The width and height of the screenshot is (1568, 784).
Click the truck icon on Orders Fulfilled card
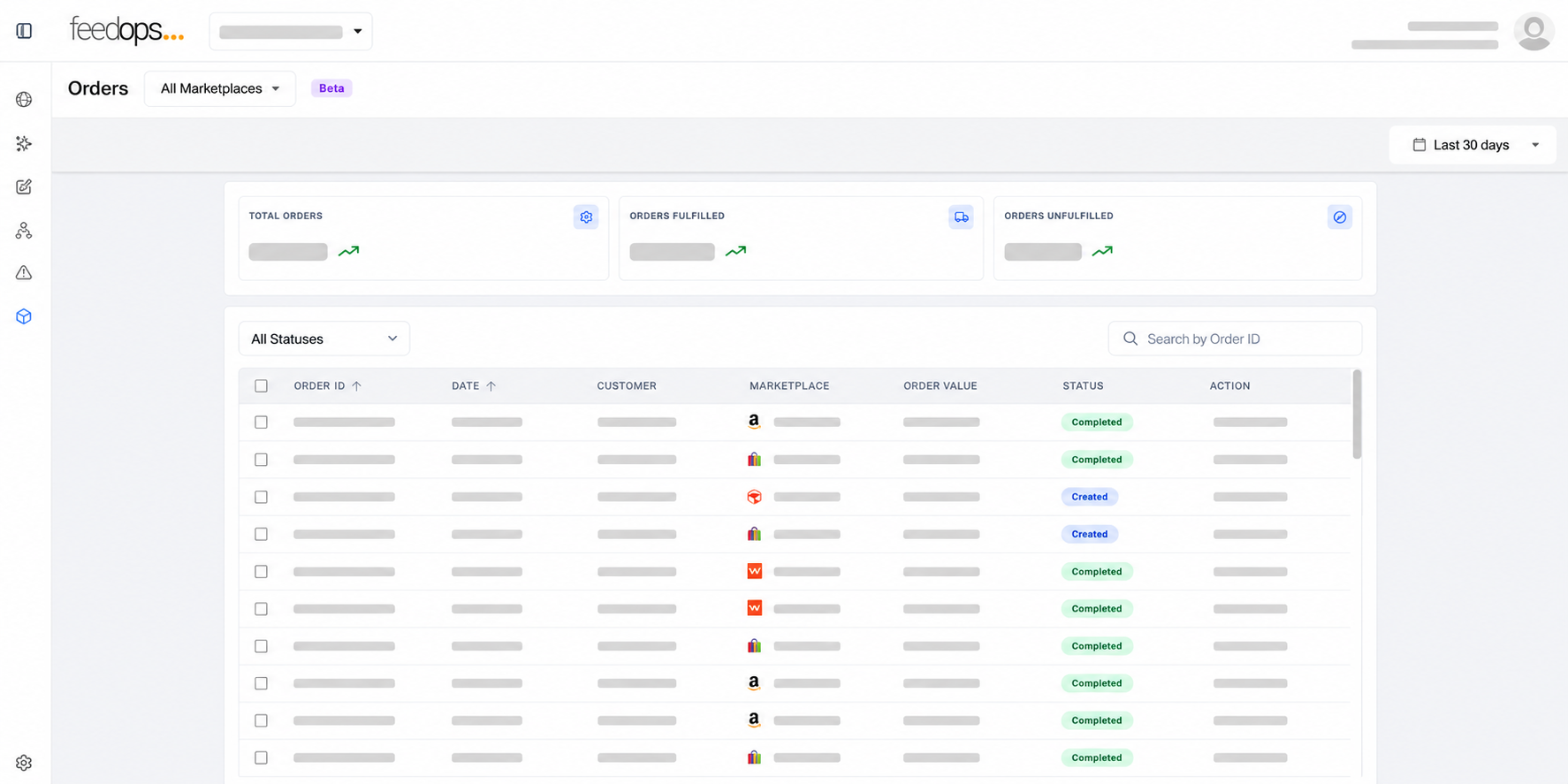coord(961,217)
